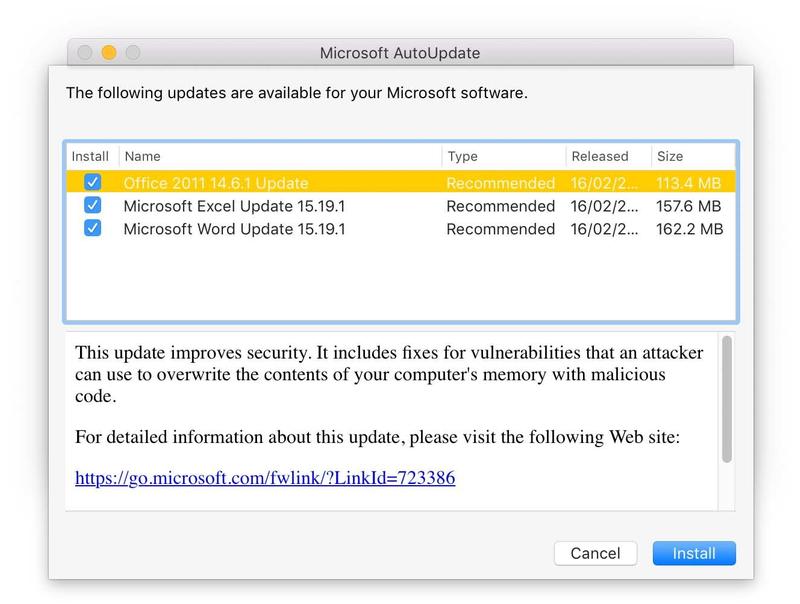Click the release date in Word row
The height and width of the screenshot is (604, 800).
[604, 229]
